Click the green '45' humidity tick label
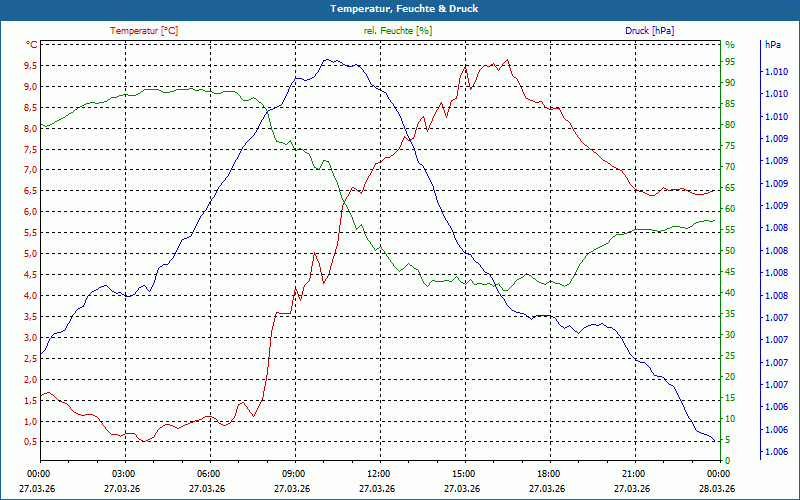The width and height of the screenshot is (800, 500). (730, 272)
